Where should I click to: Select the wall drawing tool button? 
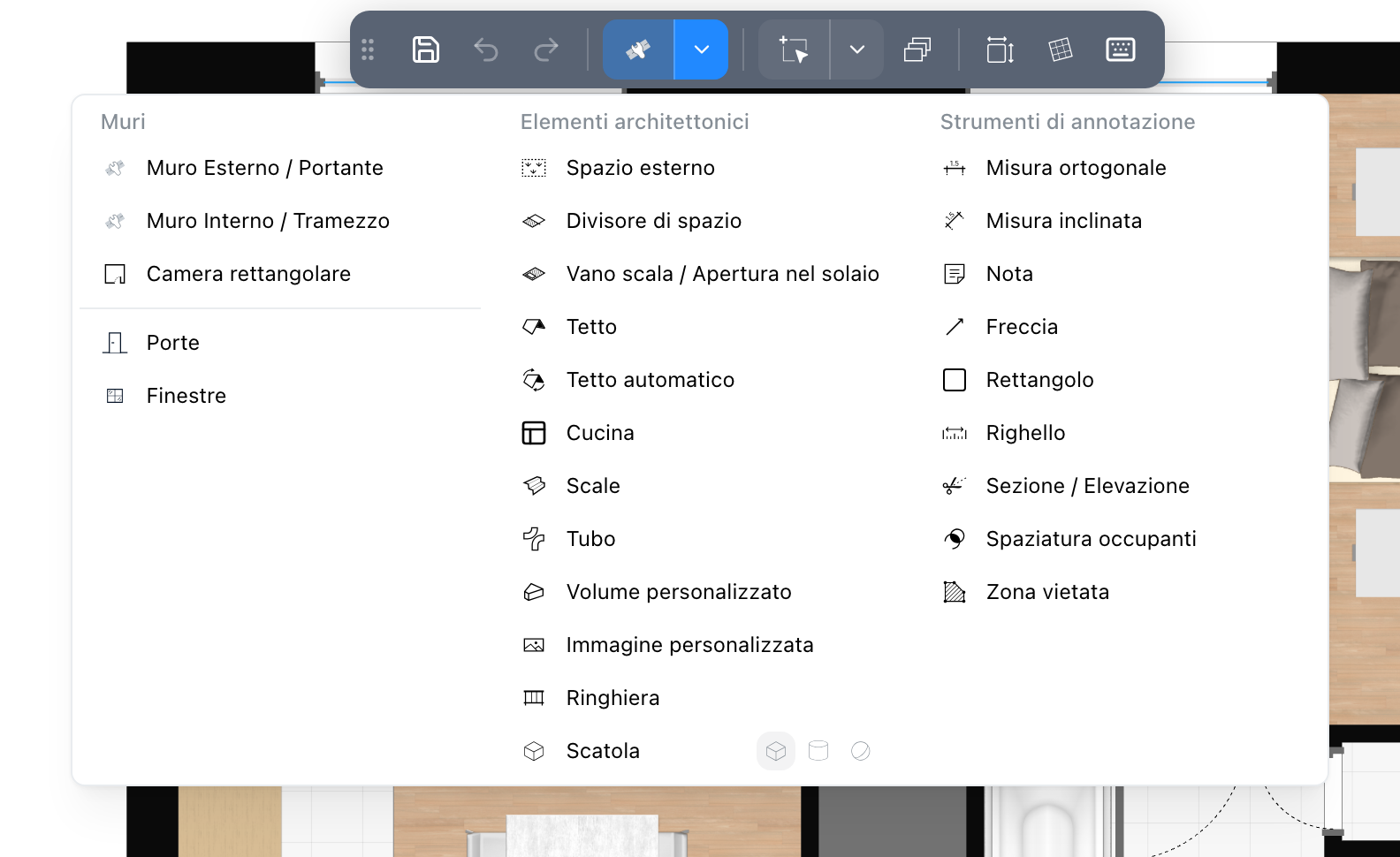point(638,49)
